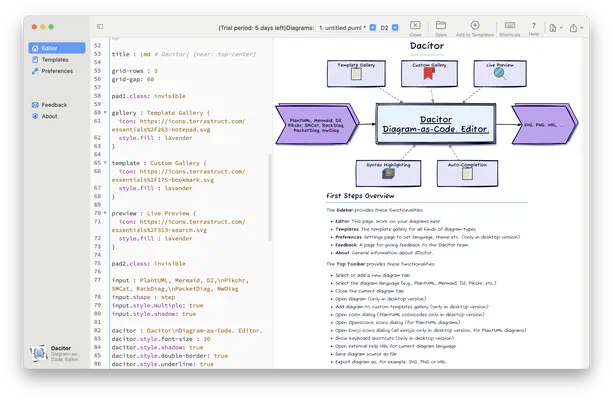Click 'input.style.multiple: true' code line
This screenshot has width=613, height=400.
click(157, 305)
